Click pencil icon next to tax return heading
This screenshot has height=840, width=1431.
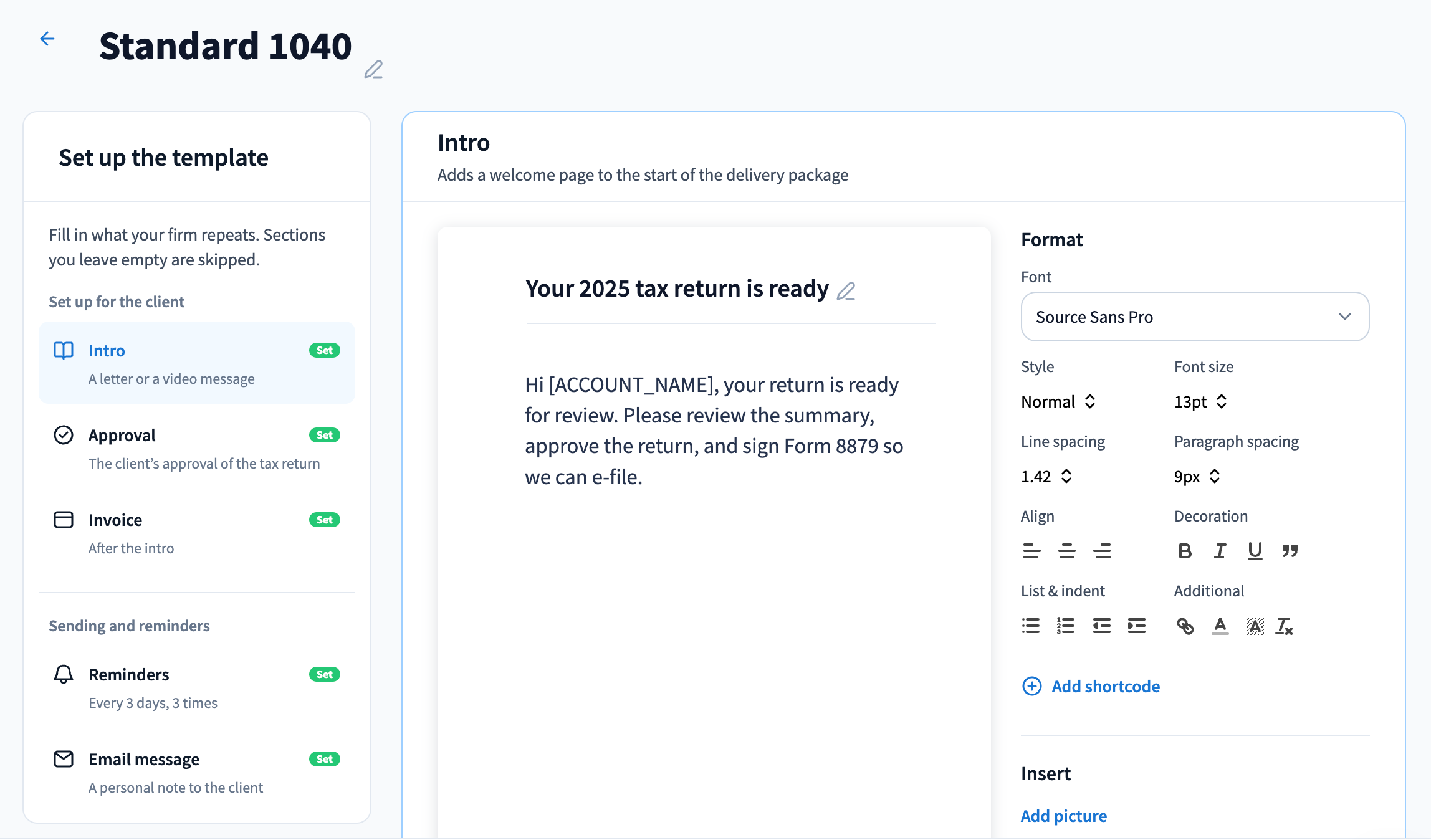point(846,291)
